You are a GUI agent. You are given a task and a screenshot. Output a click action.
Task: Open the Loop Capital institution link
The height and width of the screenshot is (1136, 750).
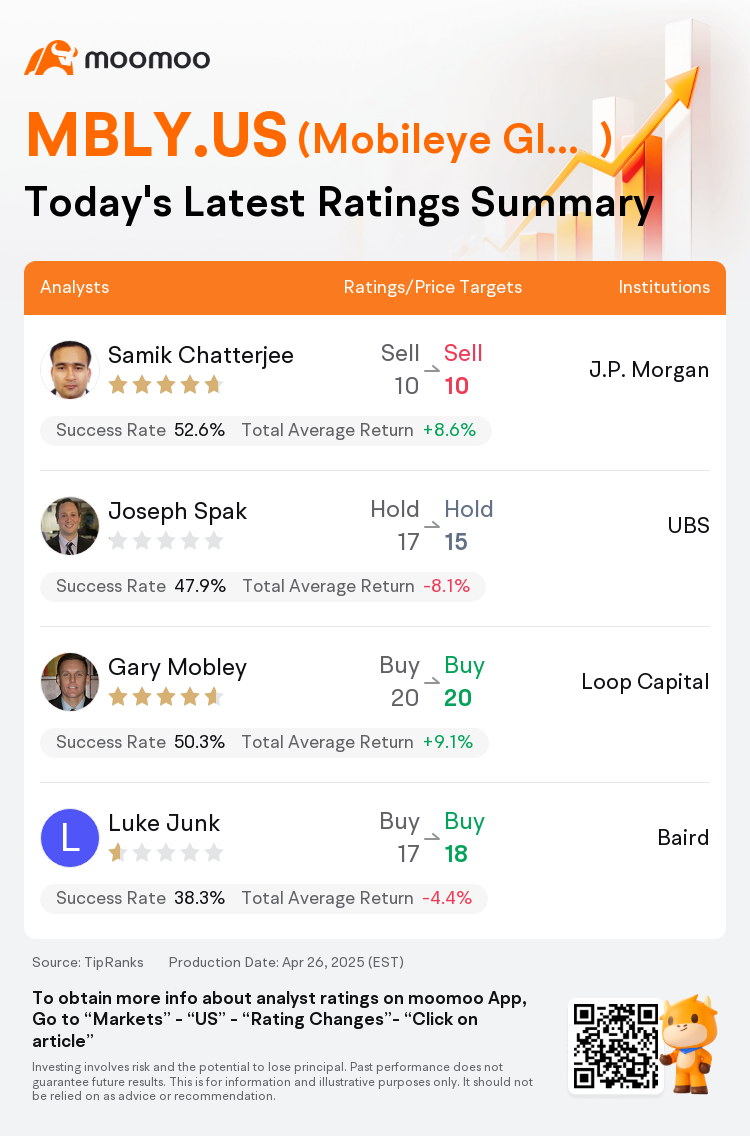645,682
